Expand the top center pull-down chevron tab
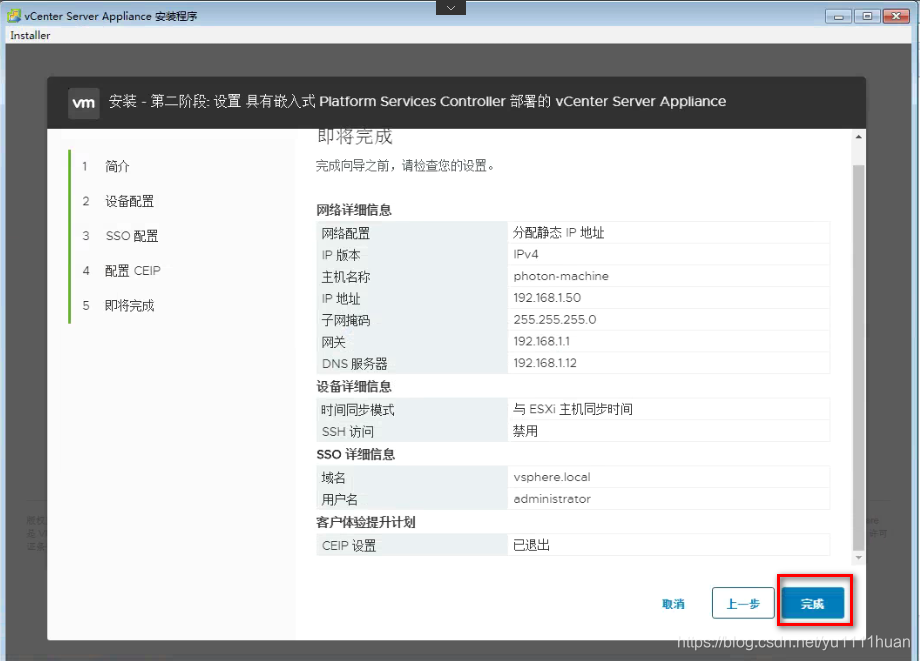Screen dimensions: 920x661 tap(451, 8)
